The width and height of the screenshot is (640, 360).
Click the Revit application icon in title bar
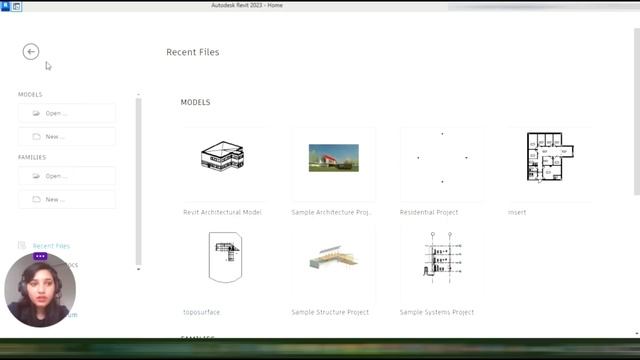click(5, 6)
